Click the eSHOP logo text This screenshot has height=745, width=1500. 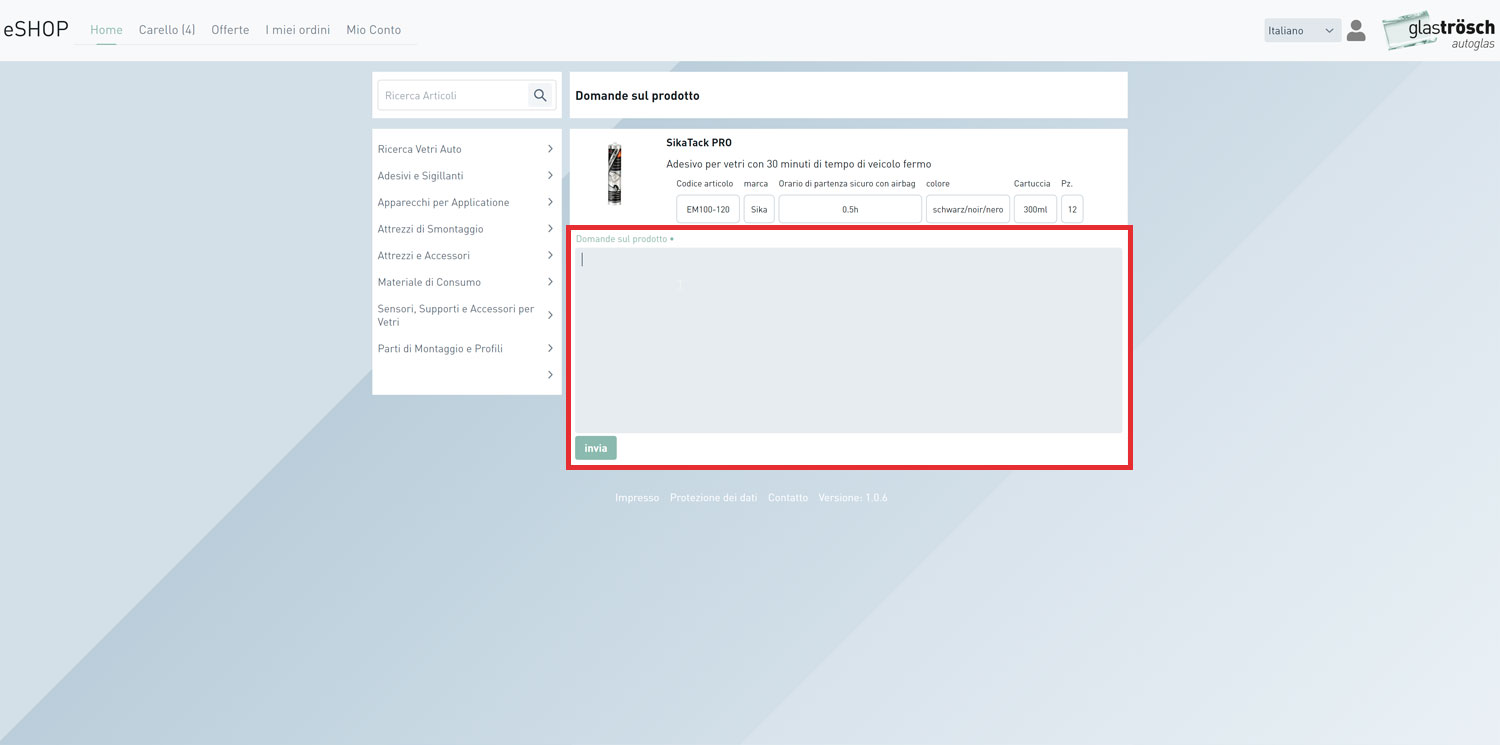pos(36,29)
